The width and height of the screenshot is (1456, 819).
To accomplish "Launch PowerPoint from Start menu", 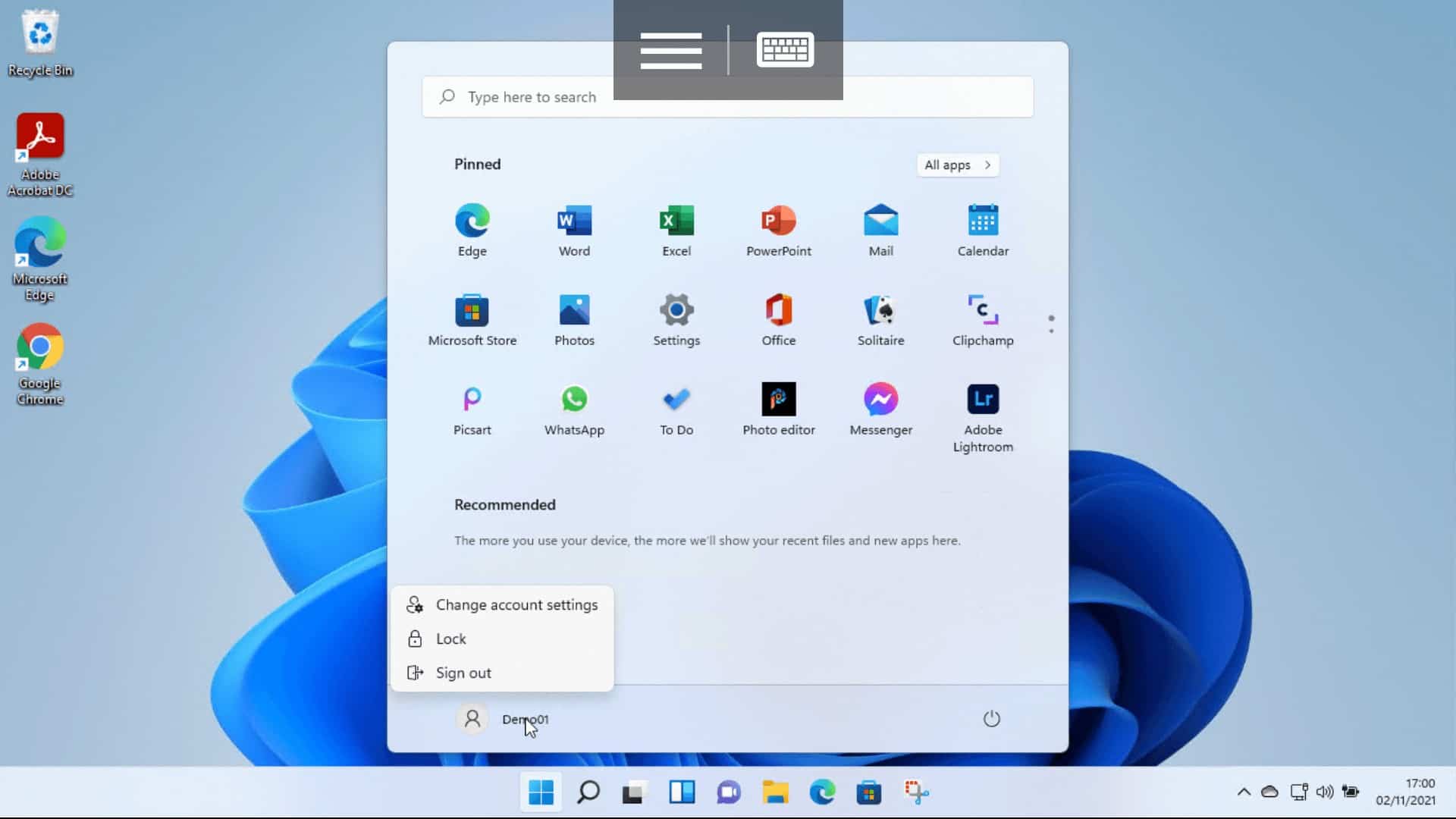I will (779, 231).
